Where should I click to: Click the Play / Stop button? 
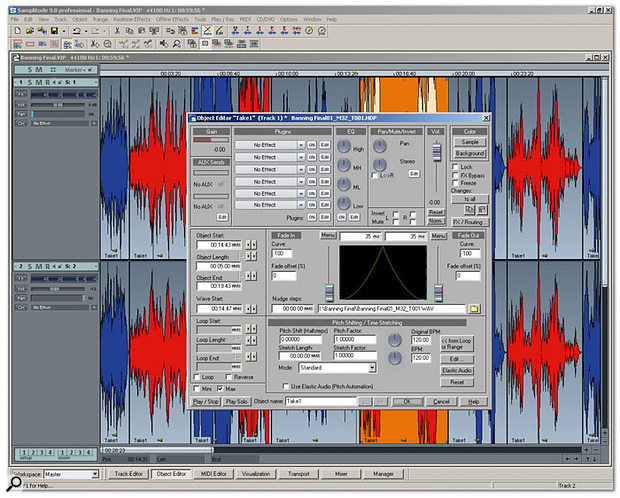pyautogui.click(x=206, y=401)
